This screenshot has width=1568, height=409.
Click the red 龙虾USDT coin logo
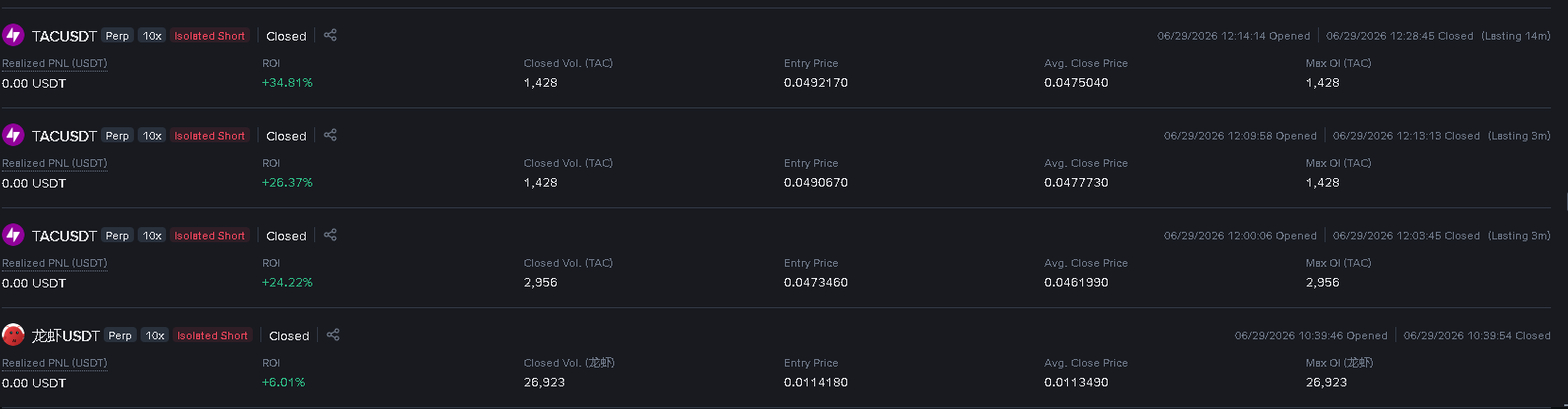point(13,335)
